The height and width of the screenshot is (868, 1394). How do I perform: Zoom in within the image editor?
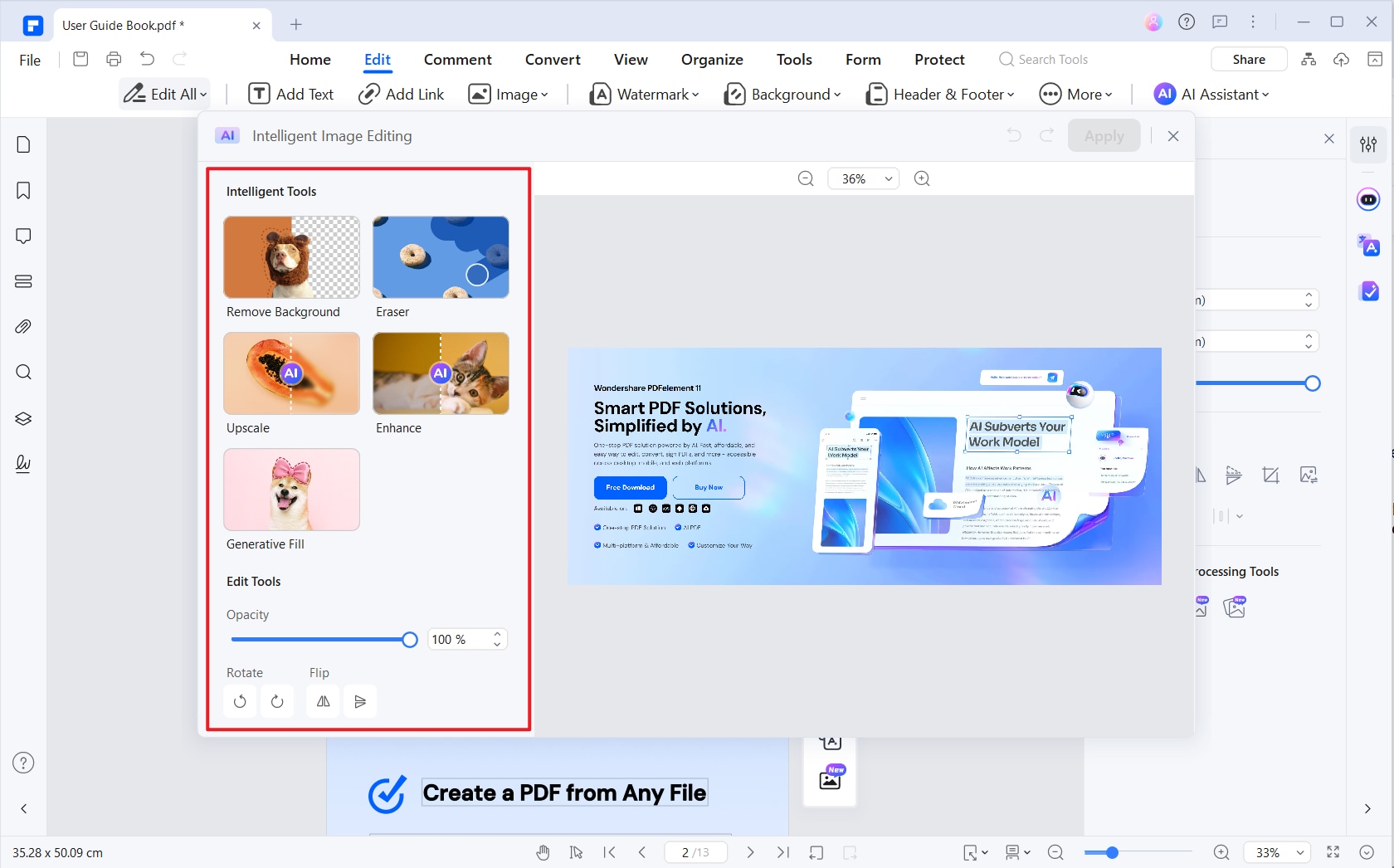pos(922,178)
